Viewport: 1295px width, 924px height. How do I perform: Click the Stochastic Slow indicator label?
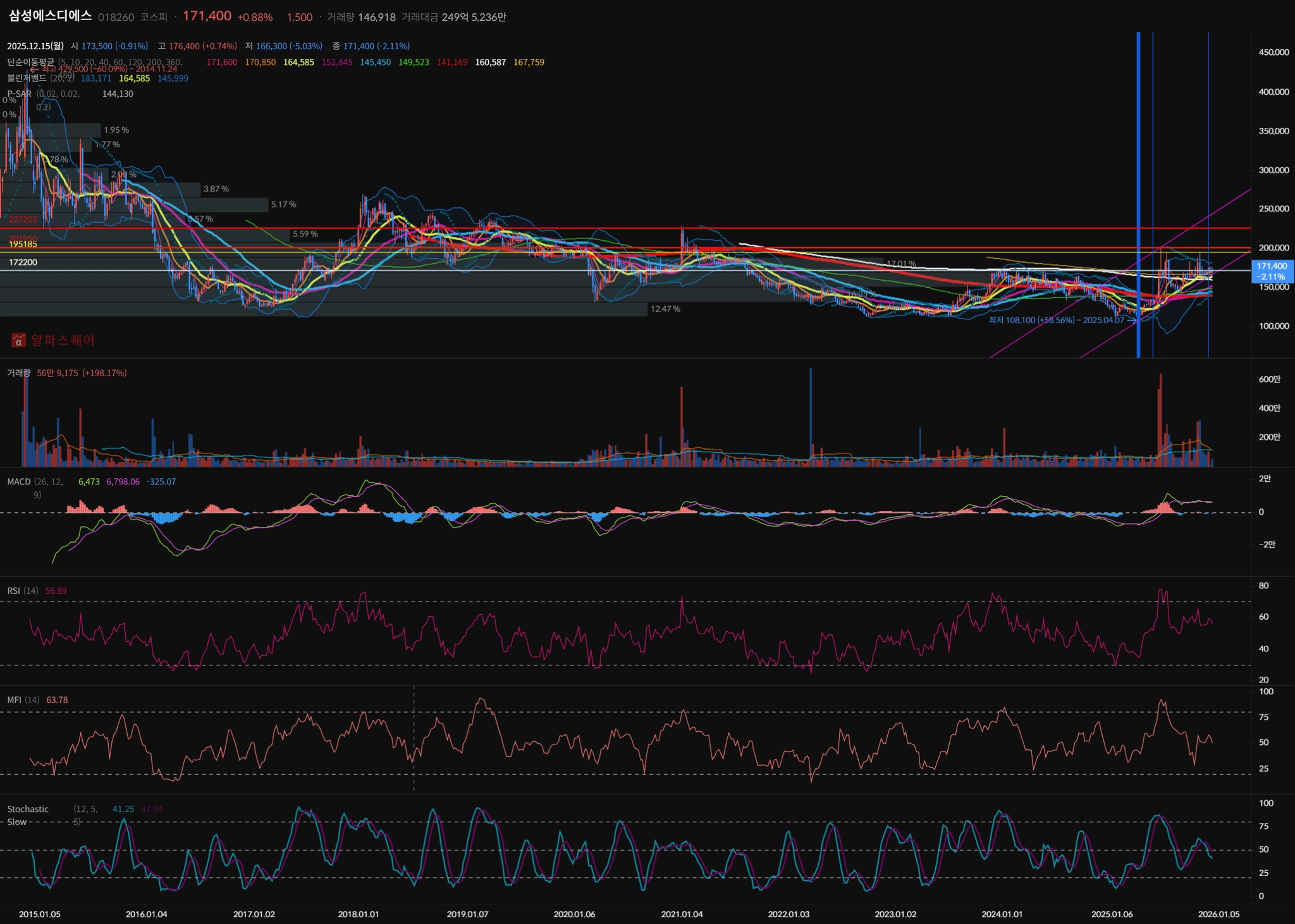[x=27, y=810]
